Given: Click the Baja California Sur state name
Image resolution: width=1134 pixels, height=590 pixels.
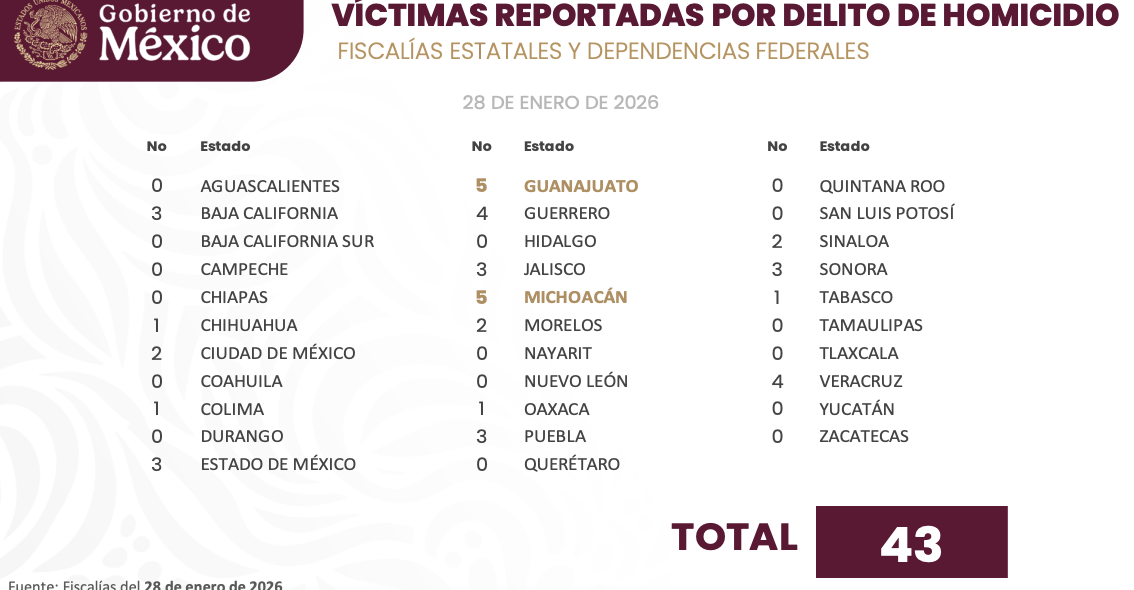Looking at the screenshot, I should (286, 241).
